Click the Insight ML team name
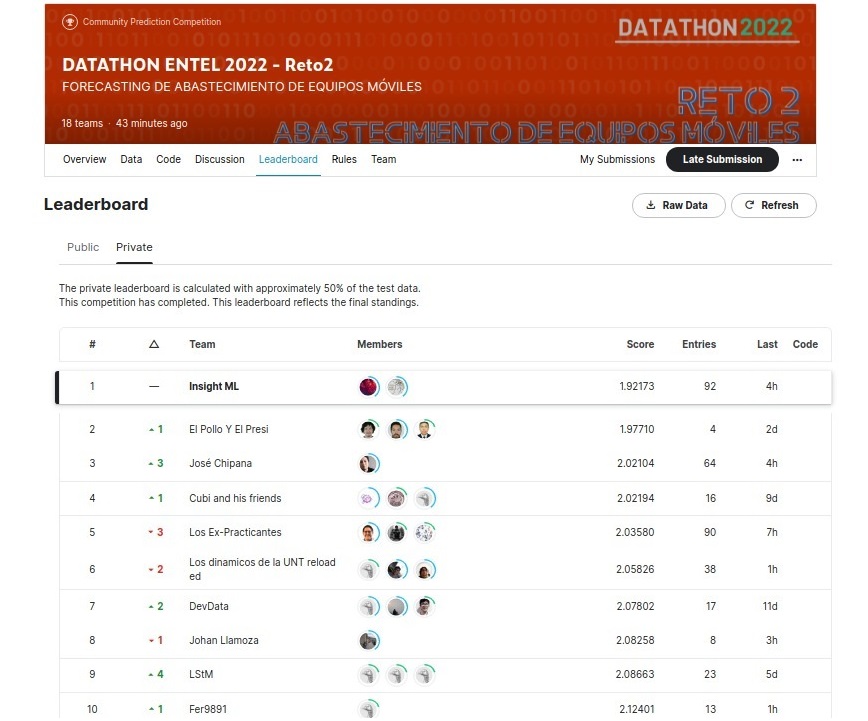The image size is (868, 721). pos(214,387)
